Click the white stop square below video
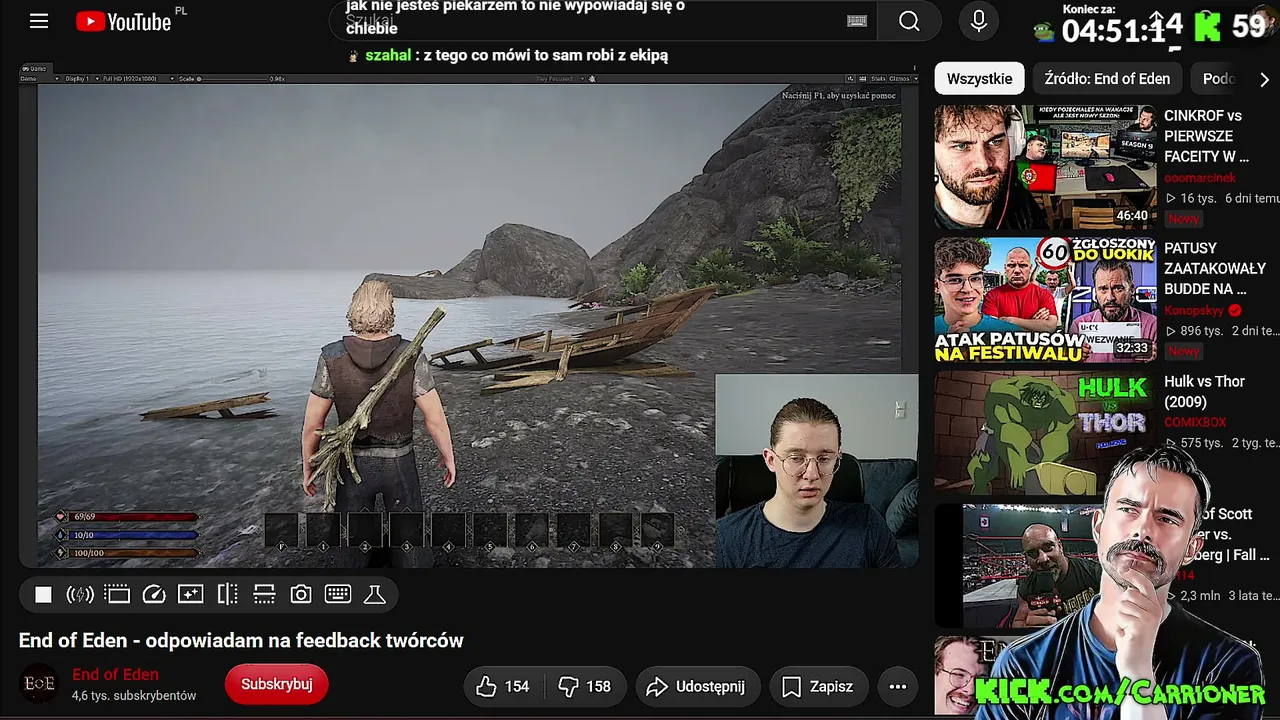Screen dimensions: 1280x720 pos(43,595)
